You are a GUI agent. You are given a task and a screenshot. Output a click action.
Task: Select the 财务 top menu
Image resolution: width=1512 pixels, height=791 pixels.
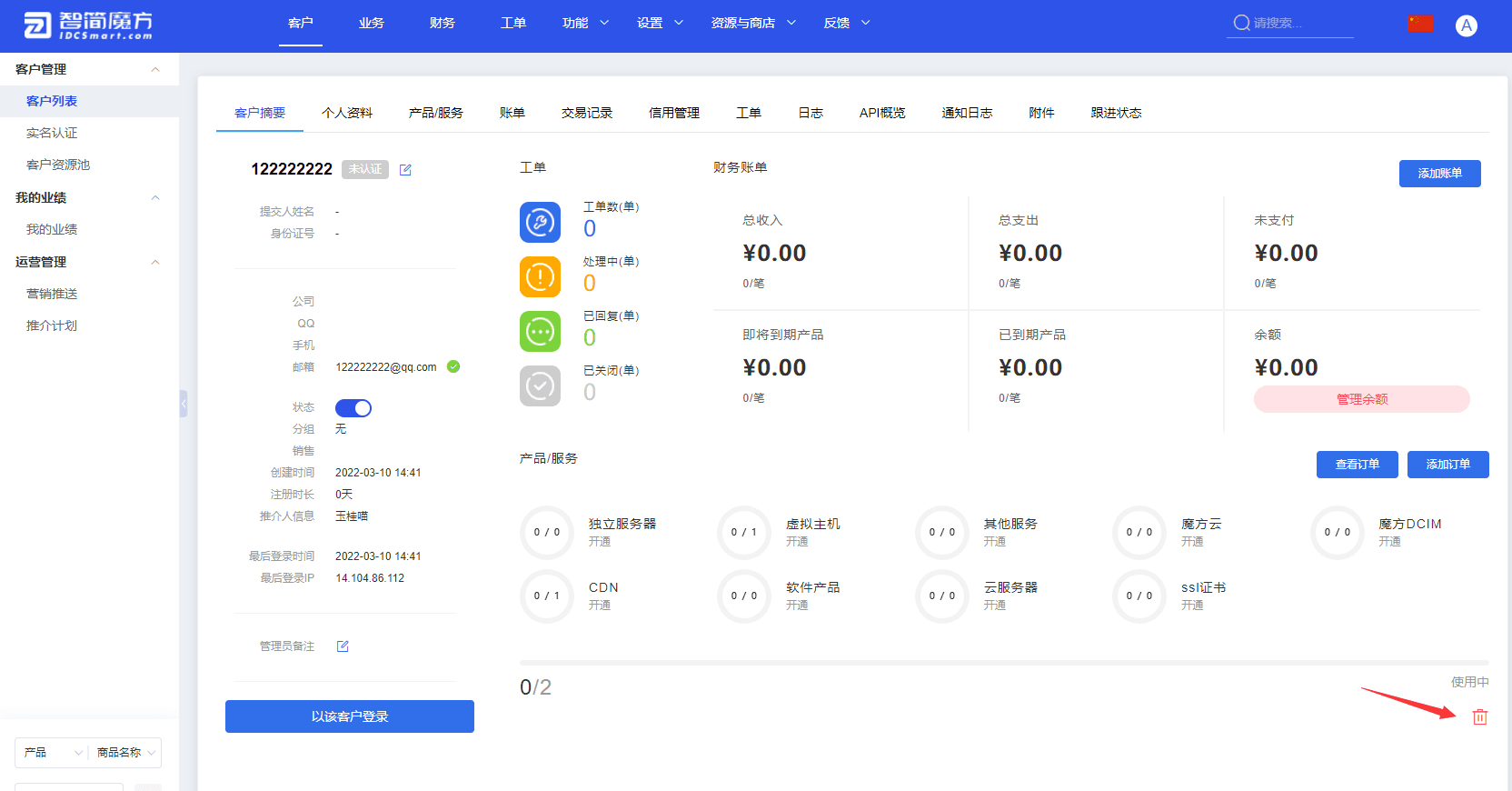point(442,23)
